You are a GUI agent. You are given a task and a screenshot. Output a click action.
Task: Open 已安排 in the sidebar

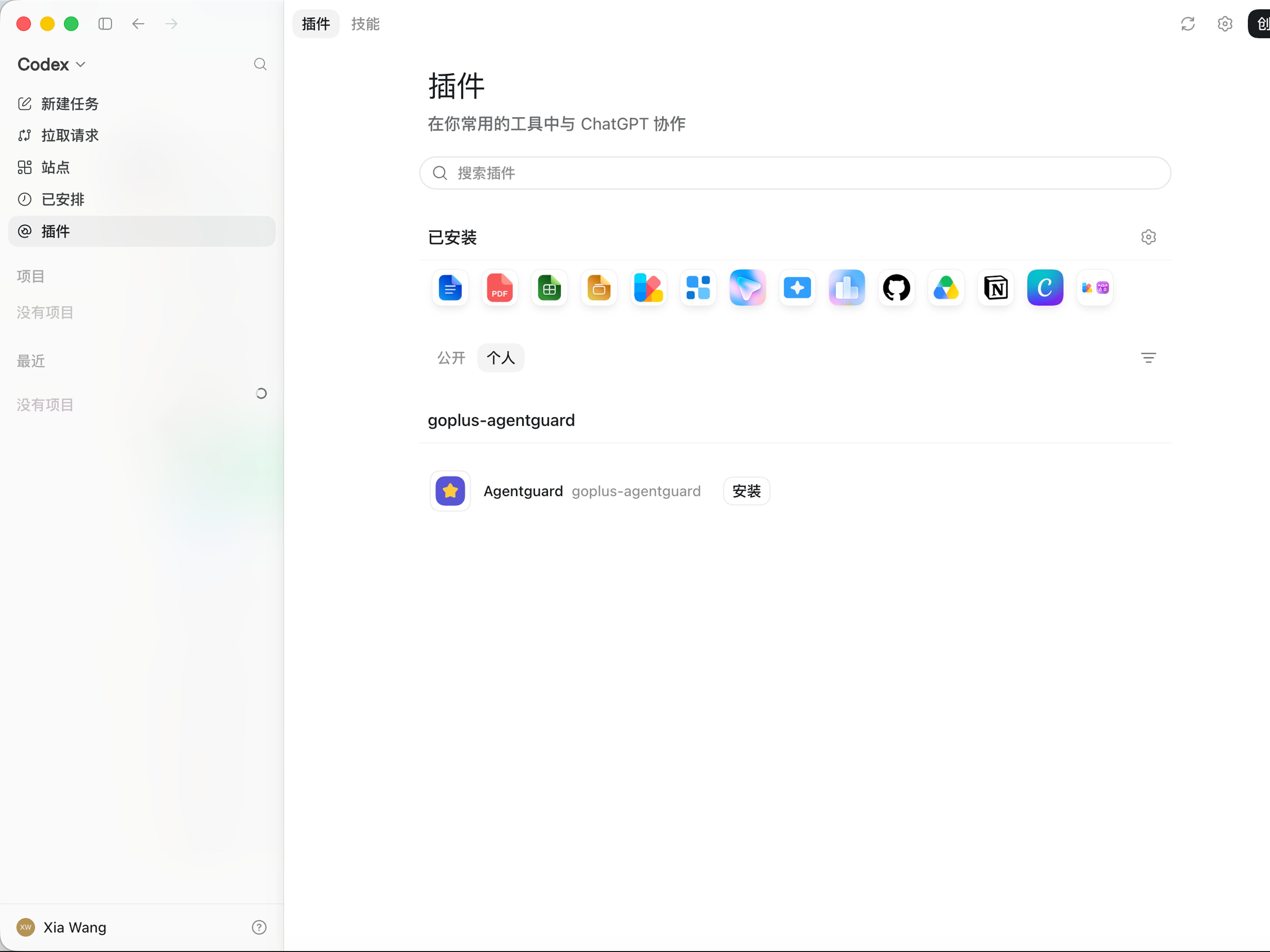pyautogui.click(x=142, y=200)
